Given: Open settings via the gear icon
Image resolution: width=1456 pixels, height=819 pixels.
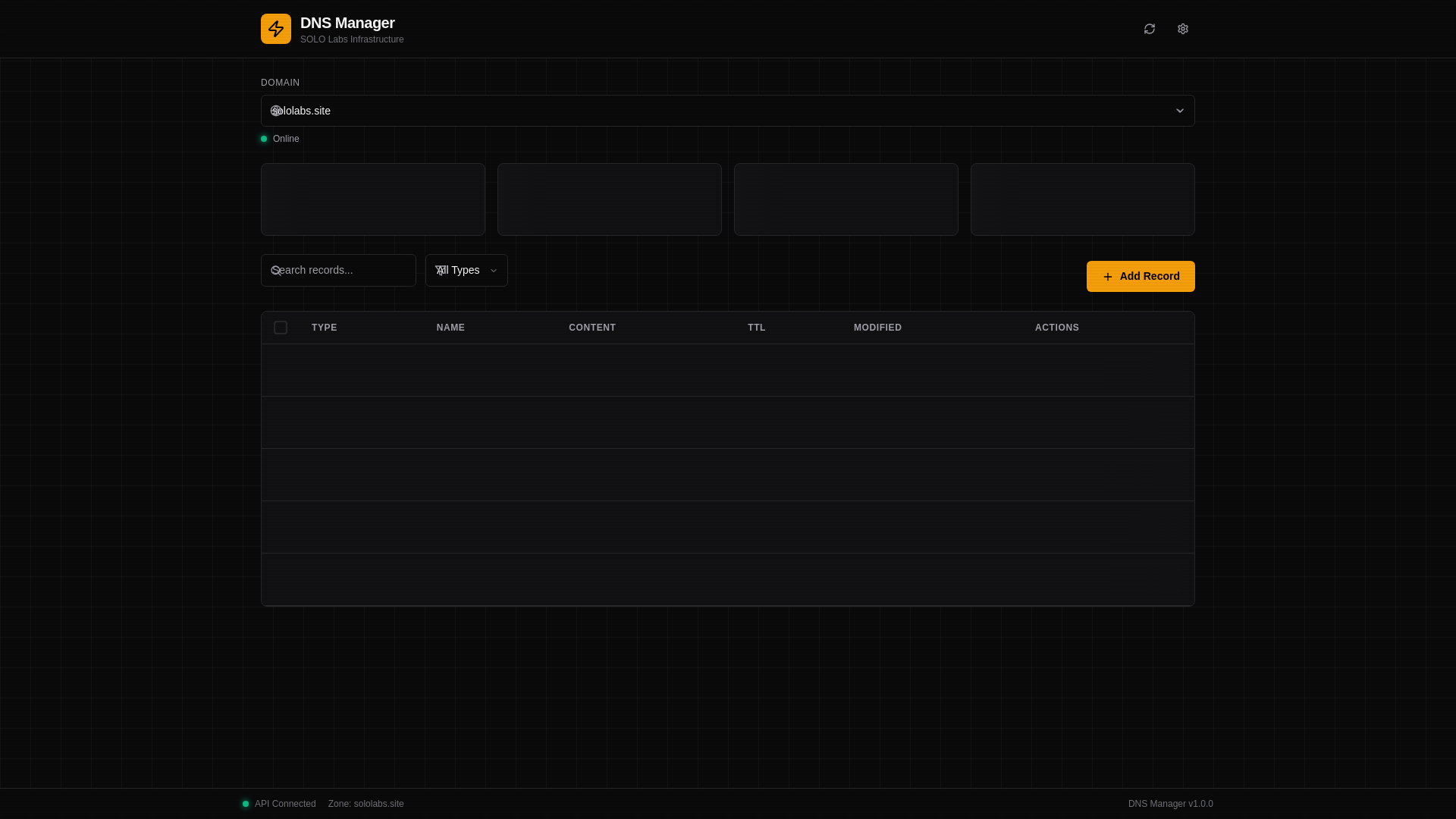Looking at the screenshot, I should (1183, 29).
